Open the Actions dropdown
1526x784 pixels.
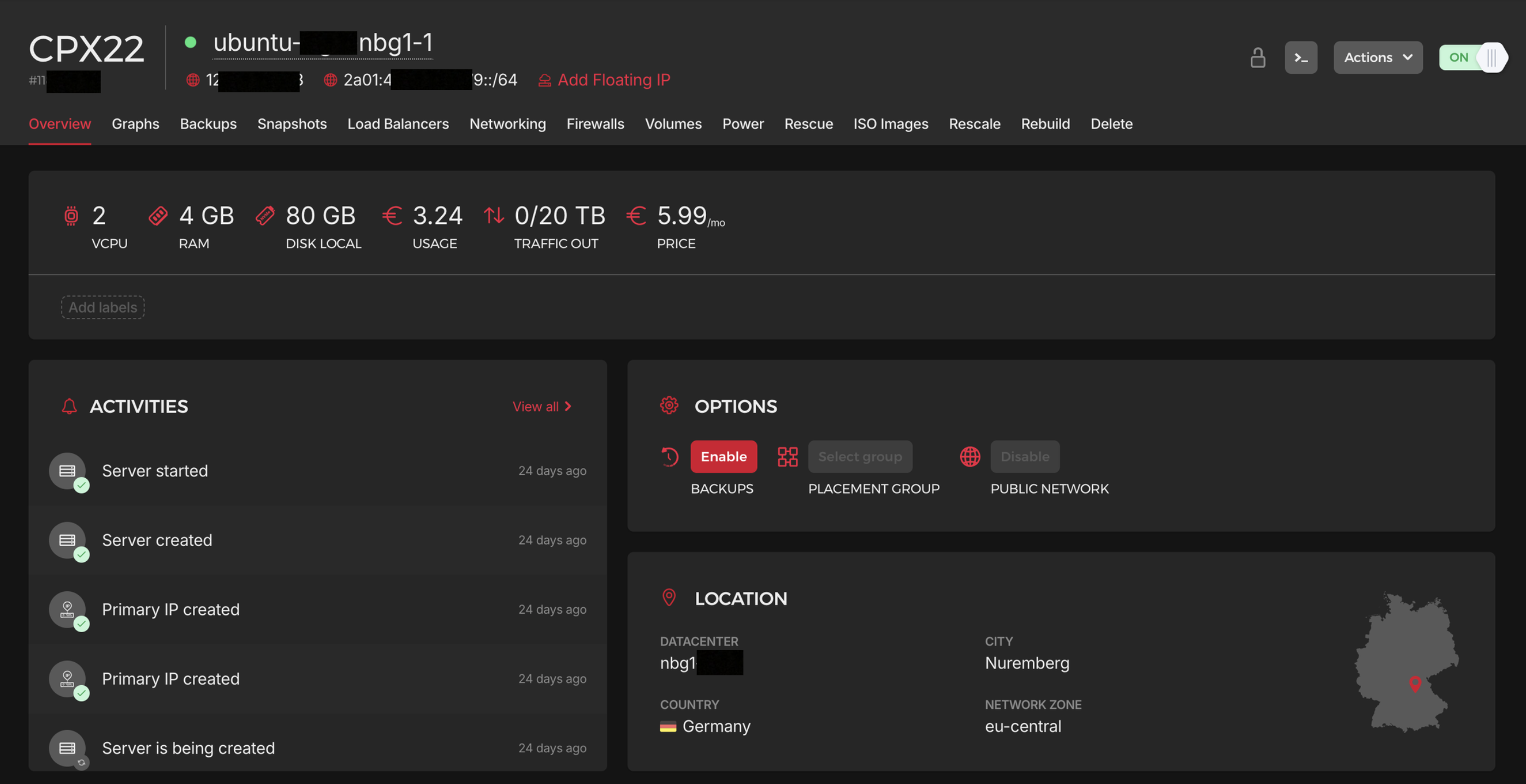click(1378, 57)
